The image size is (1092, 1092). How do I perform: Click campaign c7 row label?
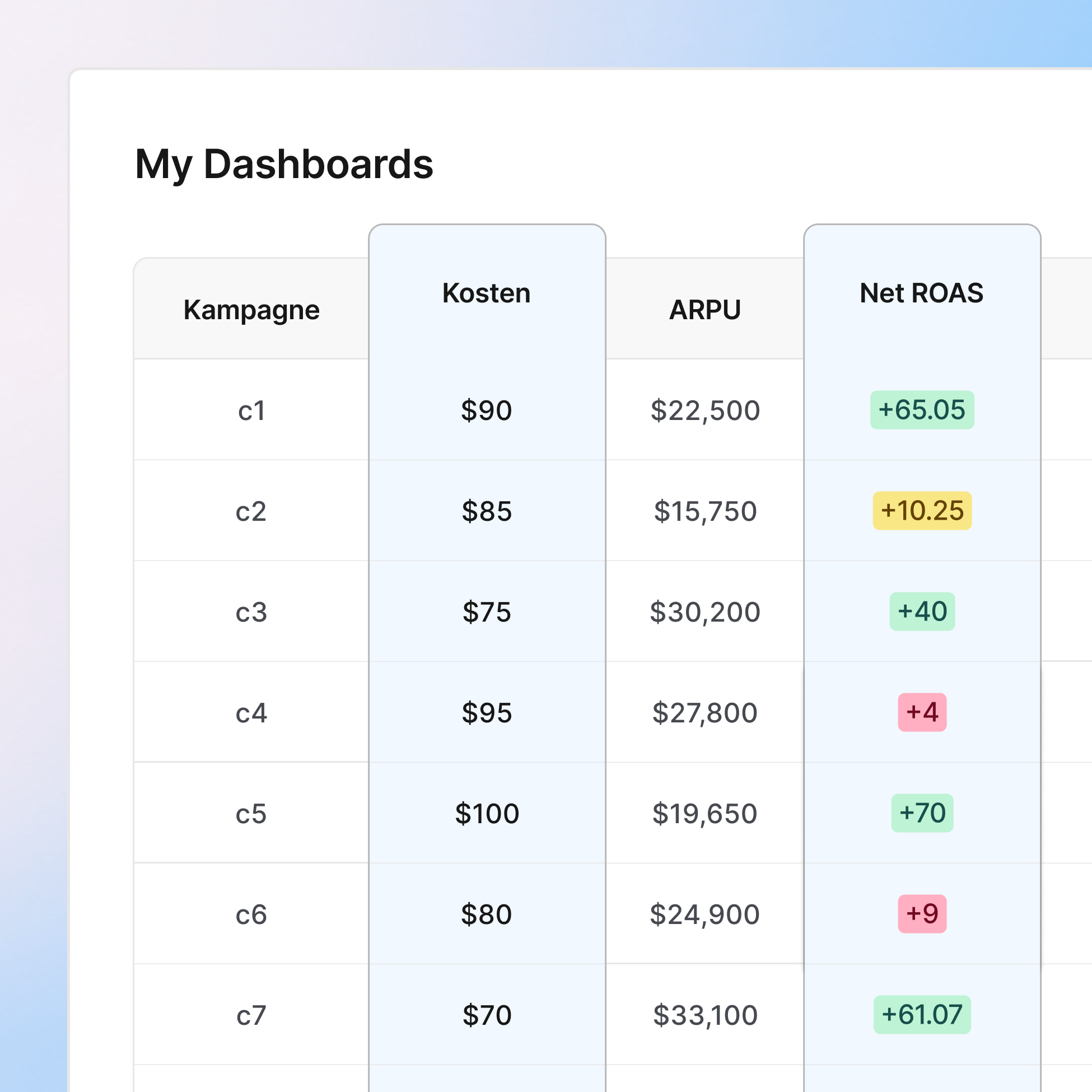pyautogui.click(x=251, y=1016)
